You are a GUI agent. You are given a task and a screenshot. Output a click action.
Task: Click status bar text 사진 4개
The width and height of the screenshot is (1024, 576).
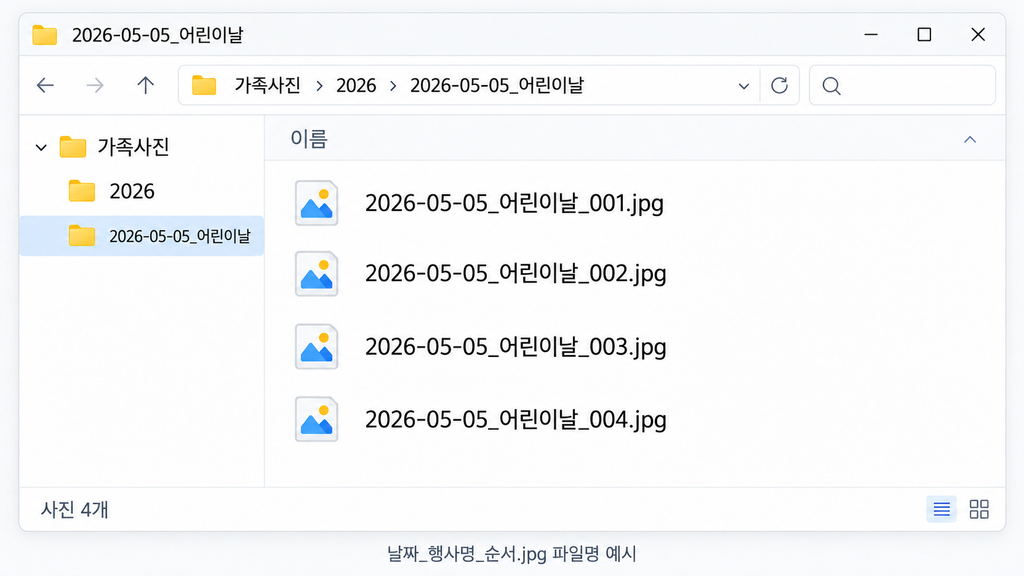[74, 509]
